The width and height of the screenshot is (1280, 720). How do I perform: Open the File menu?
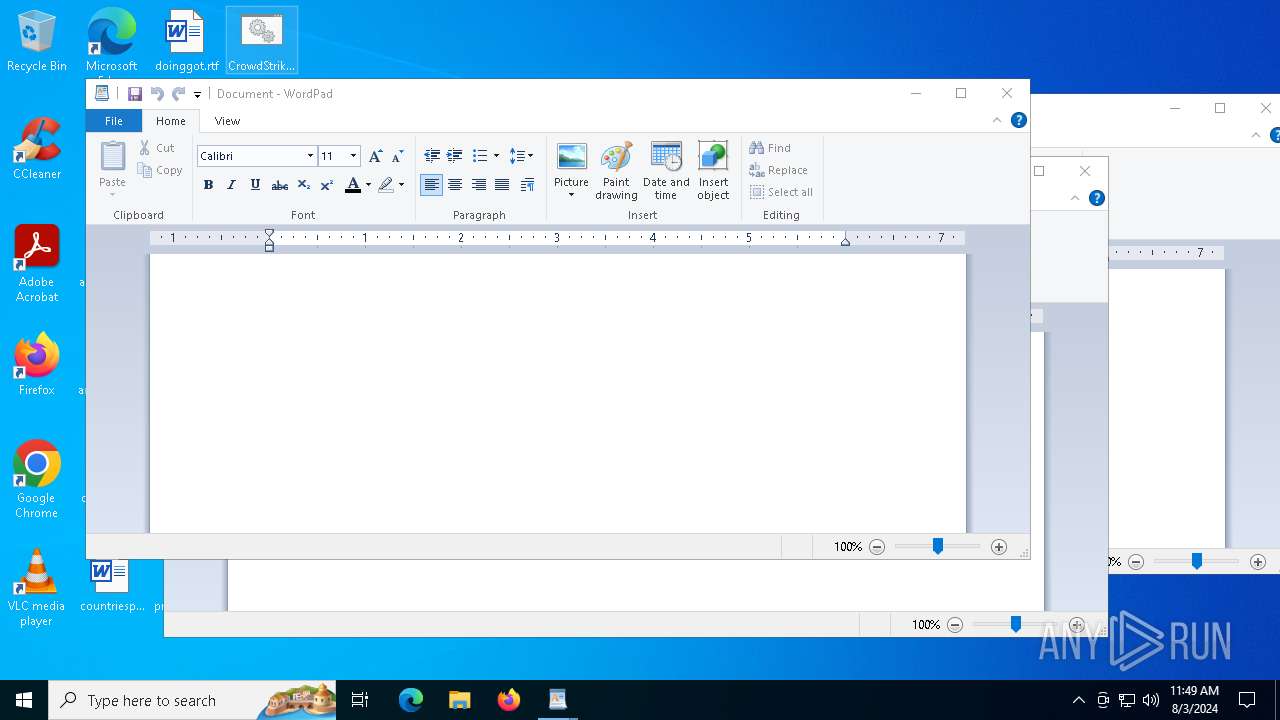(x=114, y=121)
